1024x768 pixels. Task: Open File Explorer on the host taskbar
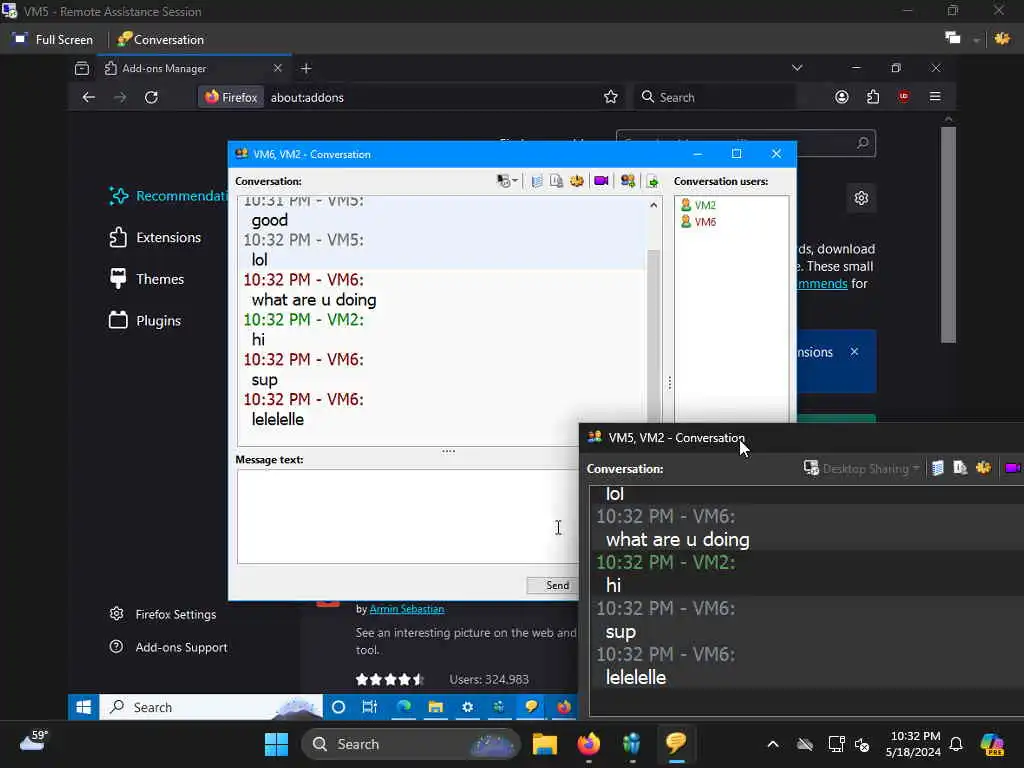point(545,744)
